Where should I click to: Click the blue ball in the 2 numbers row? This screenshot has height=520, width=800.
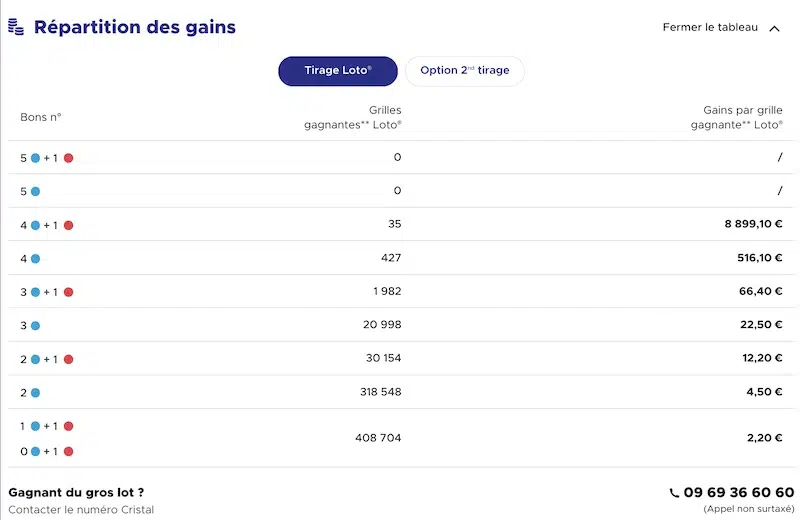(x=35, y=393)
